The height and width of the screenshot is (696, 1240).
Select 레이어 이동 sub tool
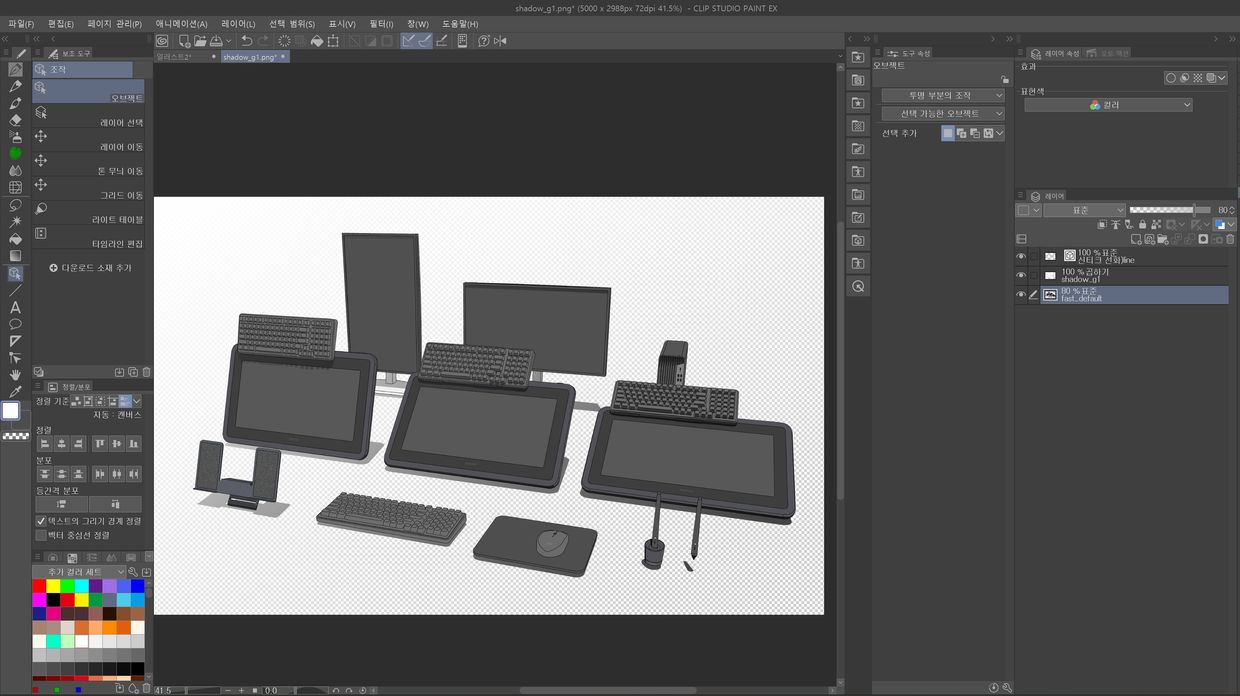click(x=89, y=142)
